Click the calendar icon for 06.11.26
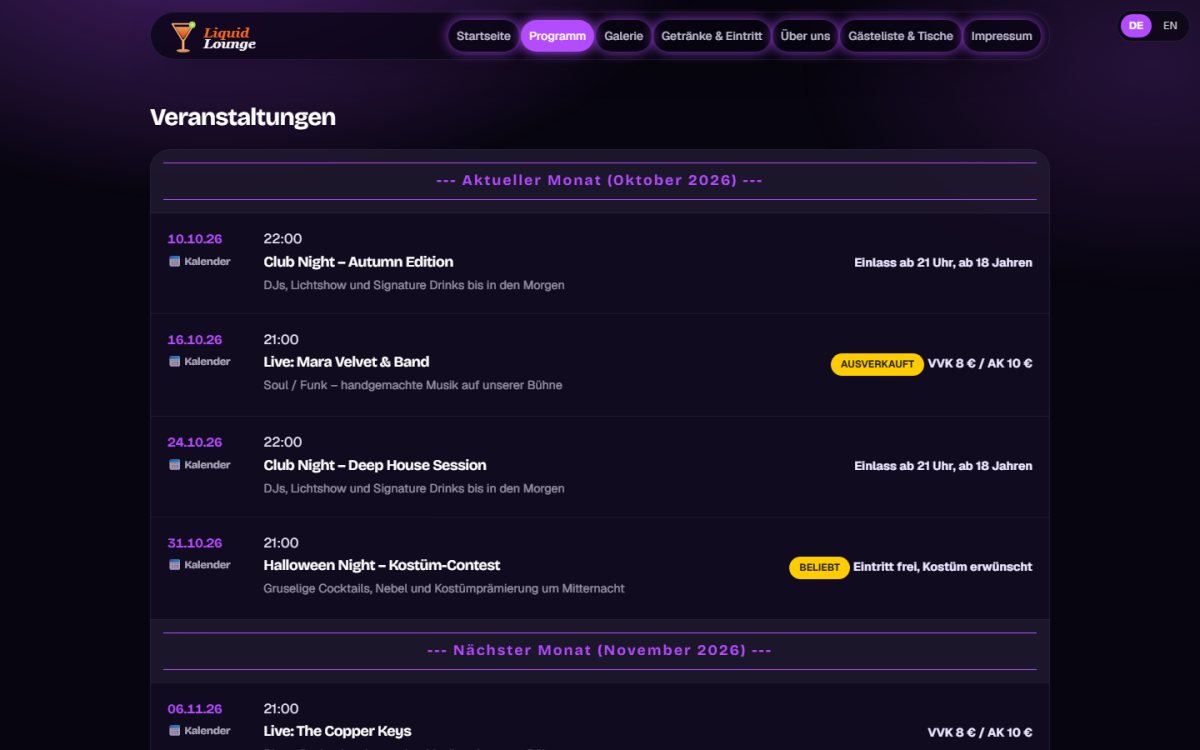 (x=174, y=731)
